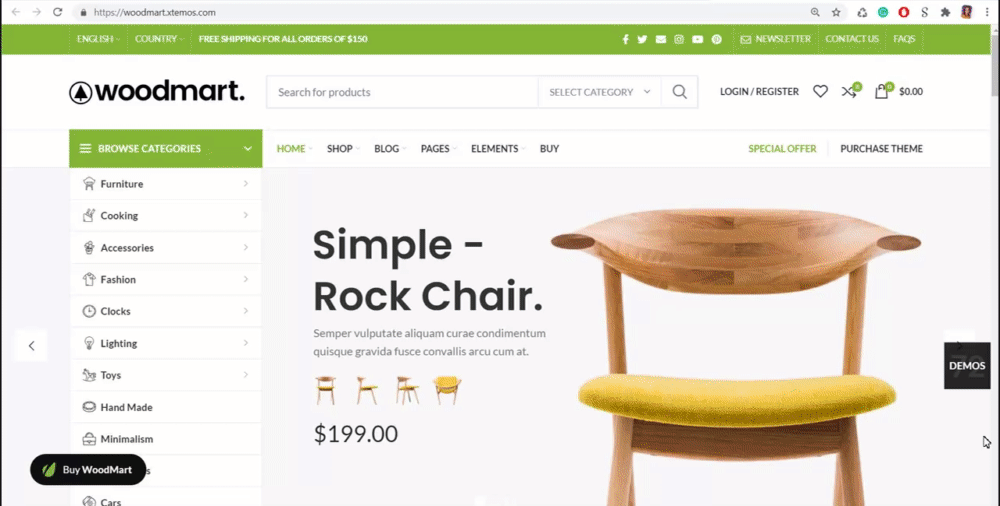Open the Pinterest social icon

[717, 39]
